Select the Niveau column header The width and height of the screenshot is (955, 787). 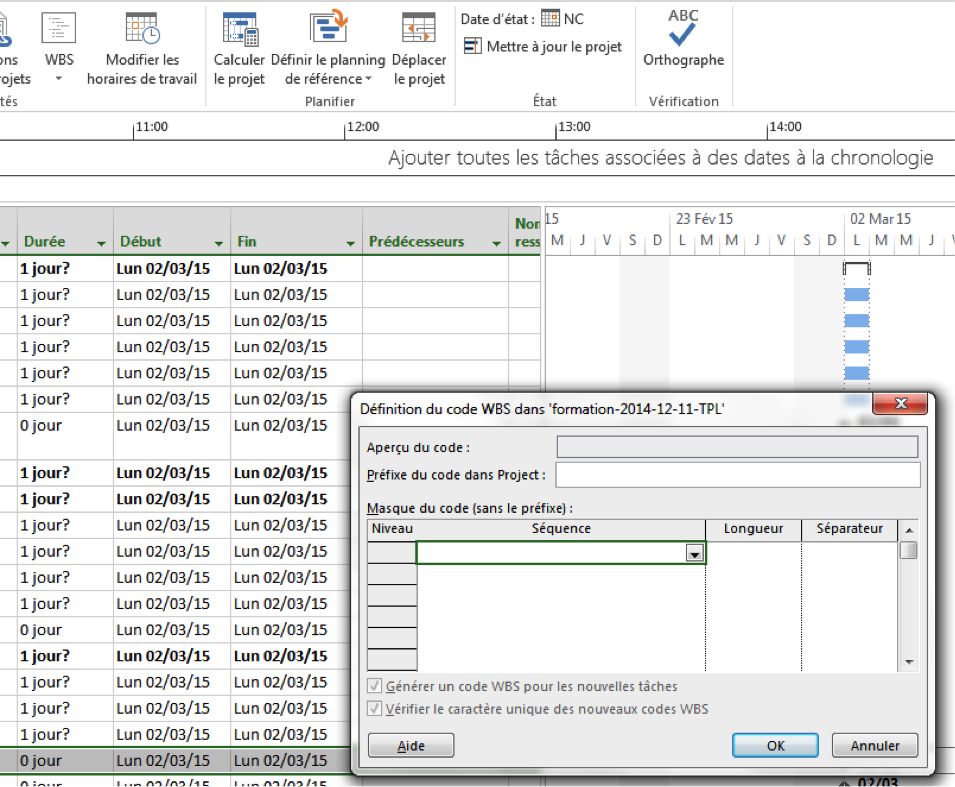point(392,529)
